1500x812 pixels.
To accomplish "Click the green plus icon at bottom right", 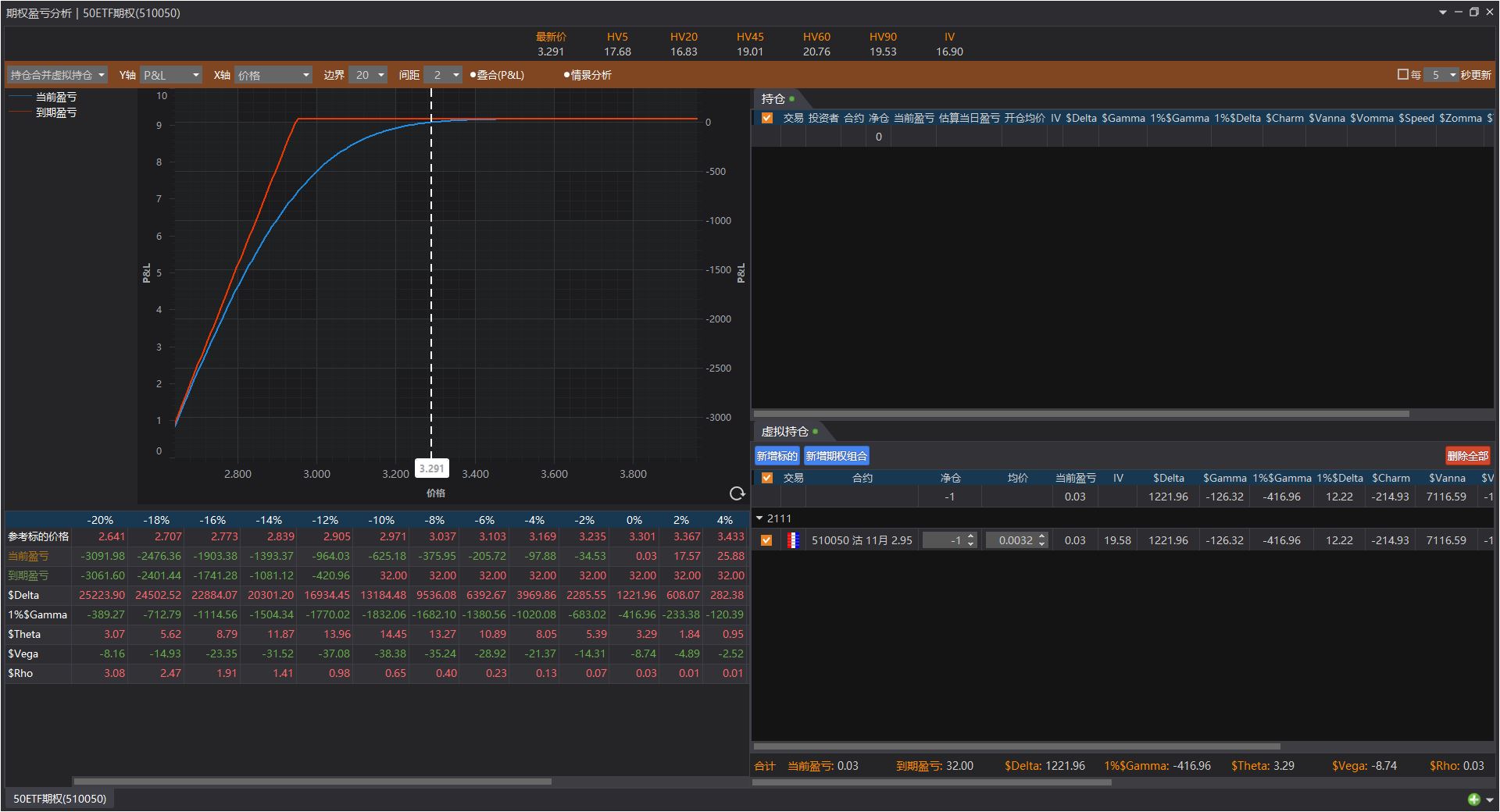I will coord(1473,799).
